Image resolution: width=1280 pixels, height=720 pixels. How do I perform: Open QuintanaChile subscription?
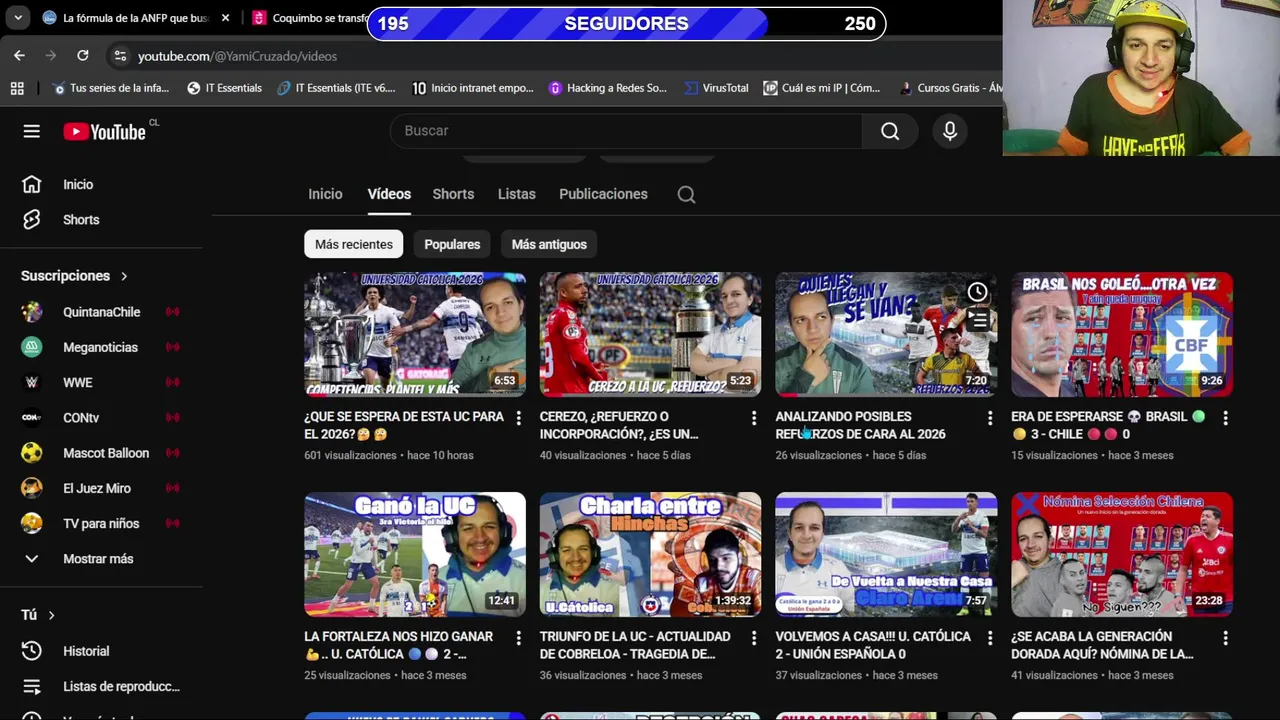pyautogui.click(x=100, y=312)
